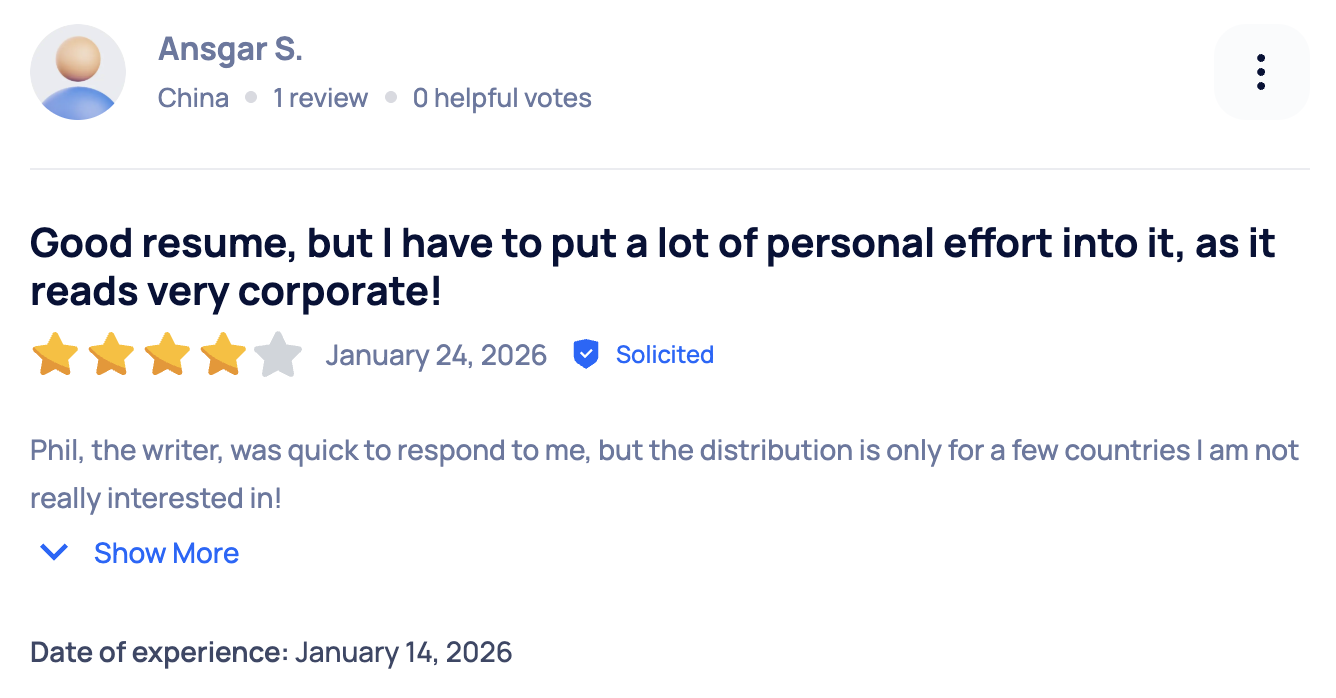
Task: Click the '1 review' reviewer stats link
Action: (321, 97)
